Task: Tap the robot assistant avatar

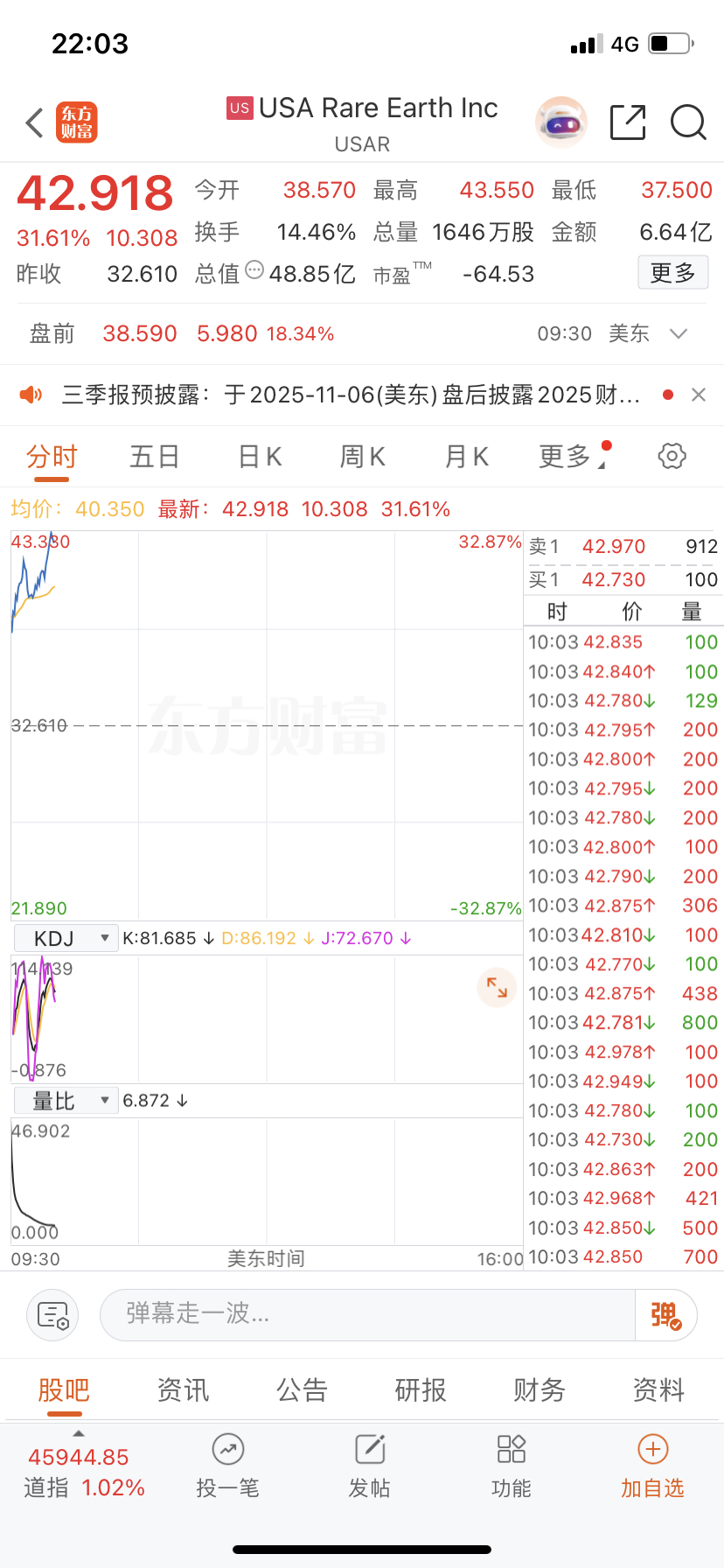Action: click(560, 122)
